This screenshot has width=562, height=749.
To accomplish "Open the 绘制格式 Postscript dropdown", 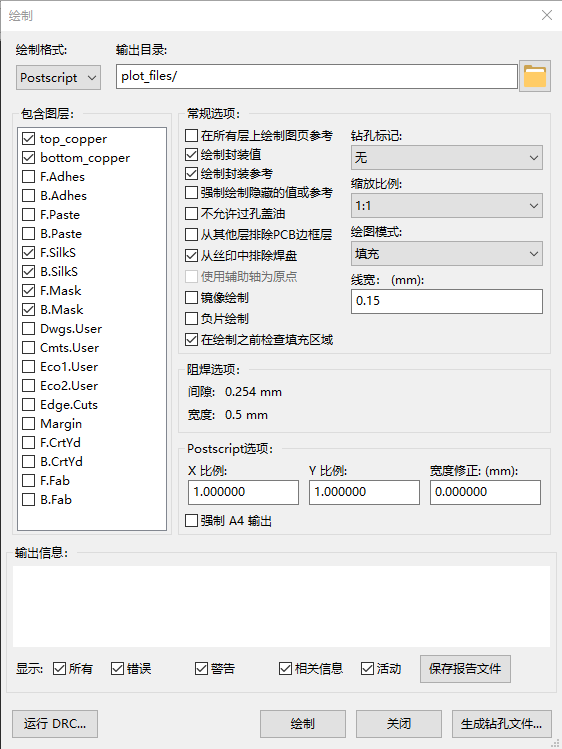I will tap(58, 77).
